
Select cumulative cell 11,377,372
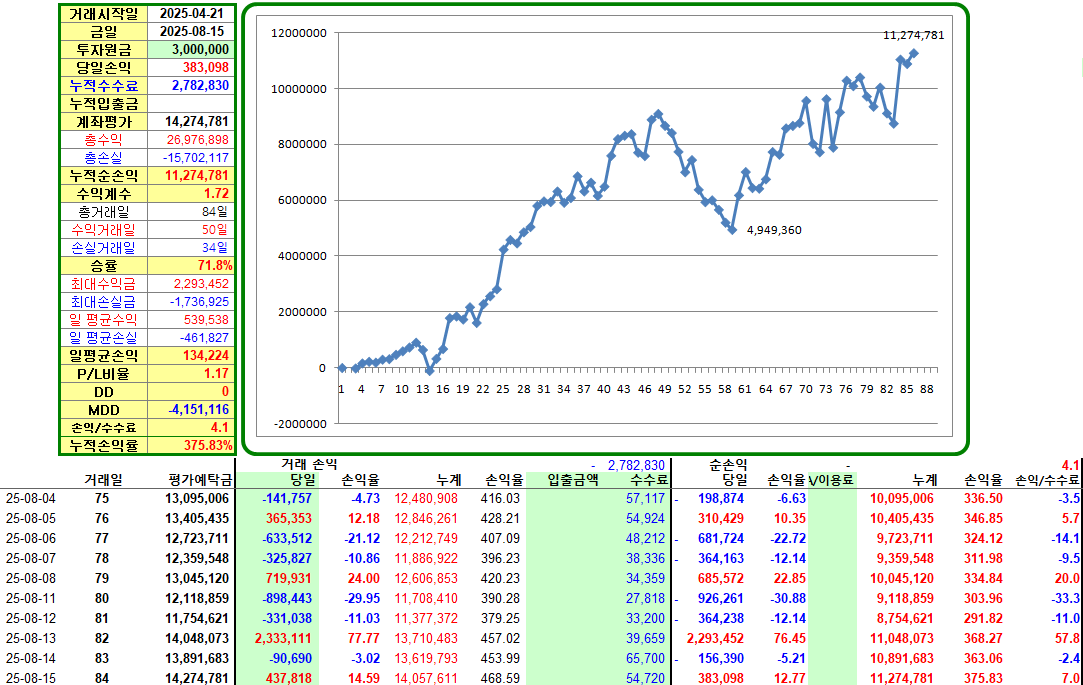tap(426, 619)
